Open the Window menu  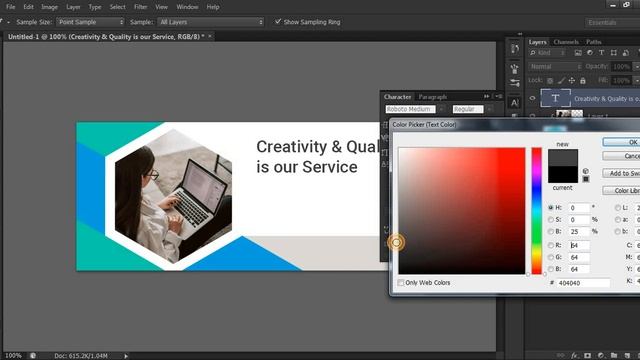coord(187,7)
